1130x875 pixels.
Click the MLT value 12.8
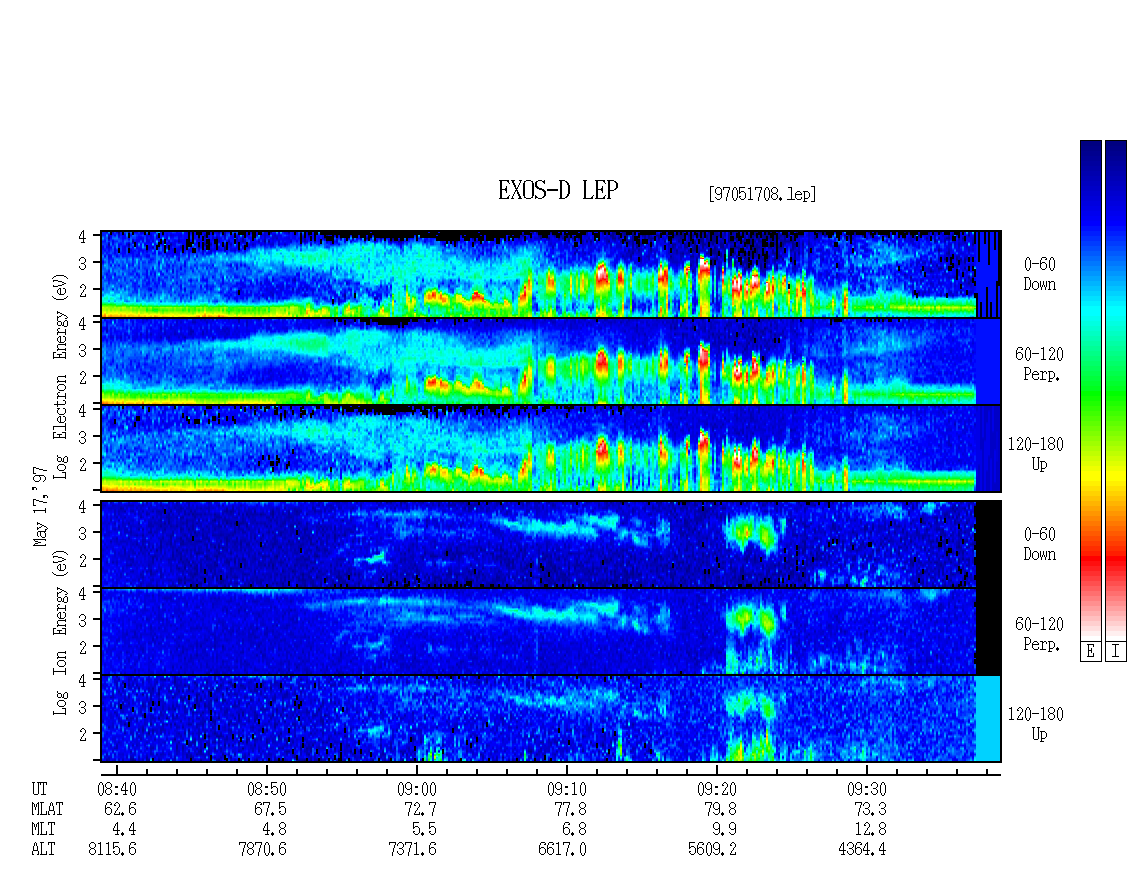(x=870, y=830)
